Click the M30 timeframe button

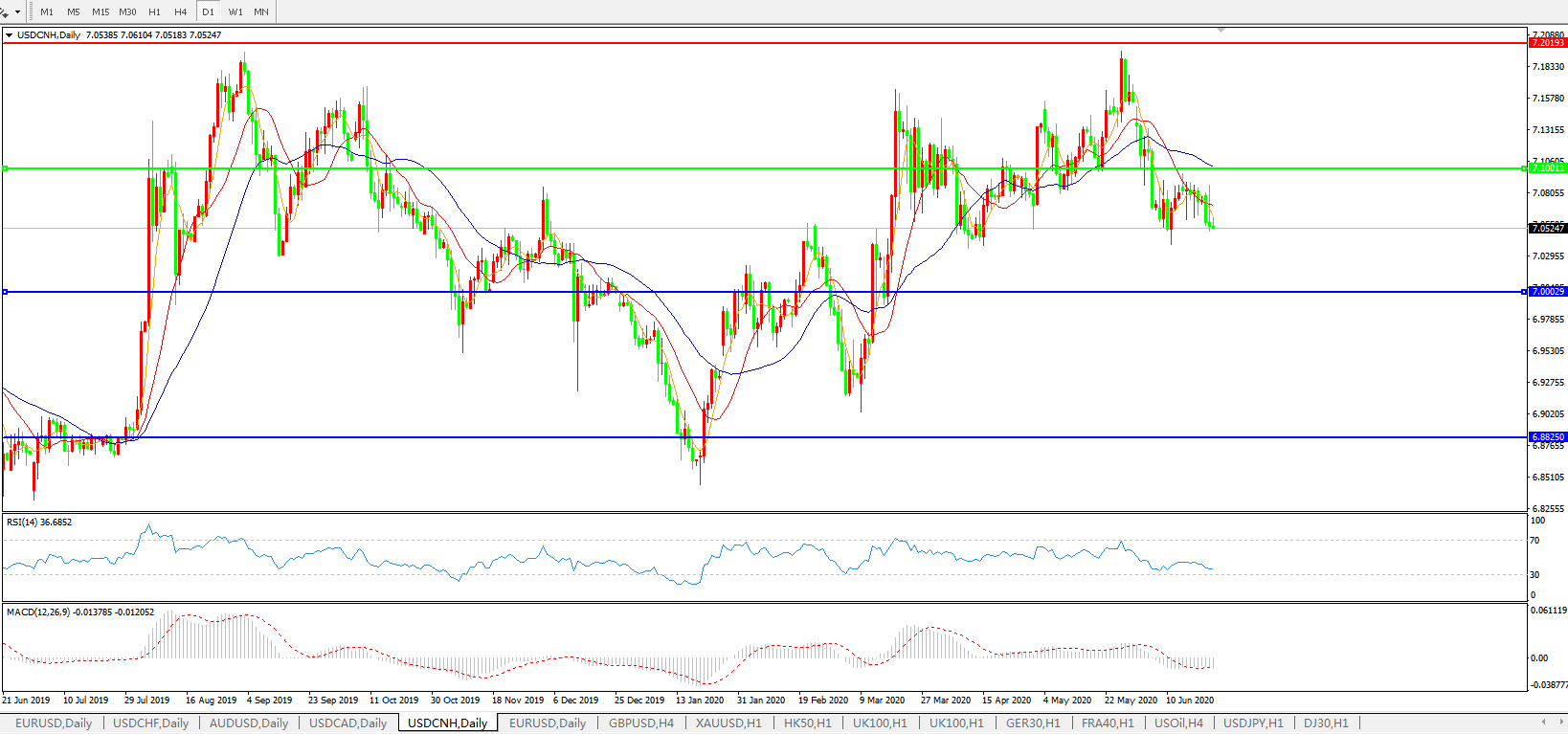click(x=127, y=11)
